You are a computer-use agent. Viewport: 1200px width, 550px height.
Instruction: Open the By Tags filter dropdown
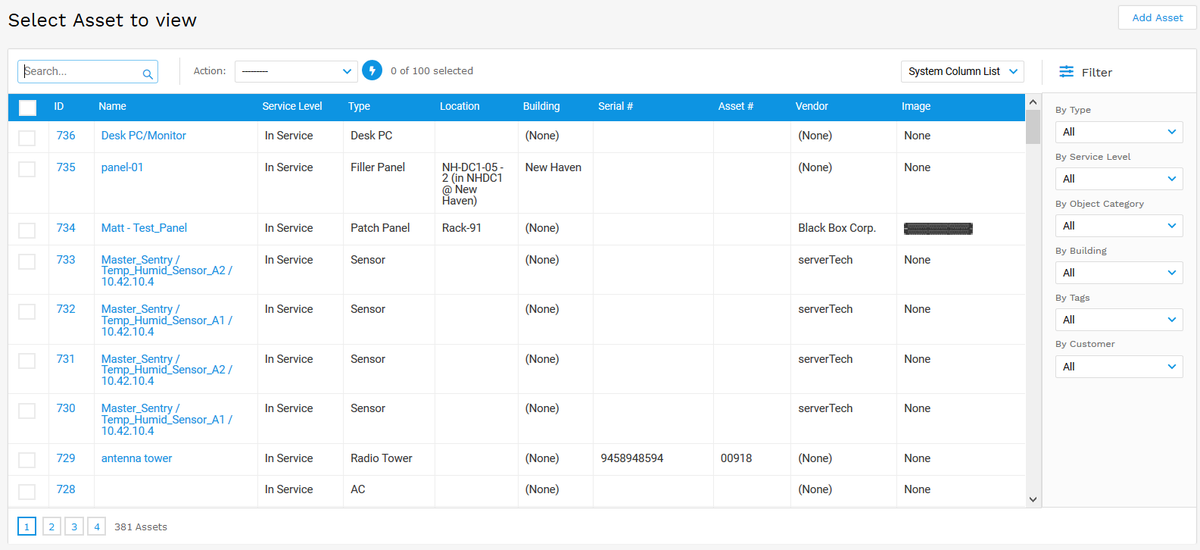(x=1119, y=320)
